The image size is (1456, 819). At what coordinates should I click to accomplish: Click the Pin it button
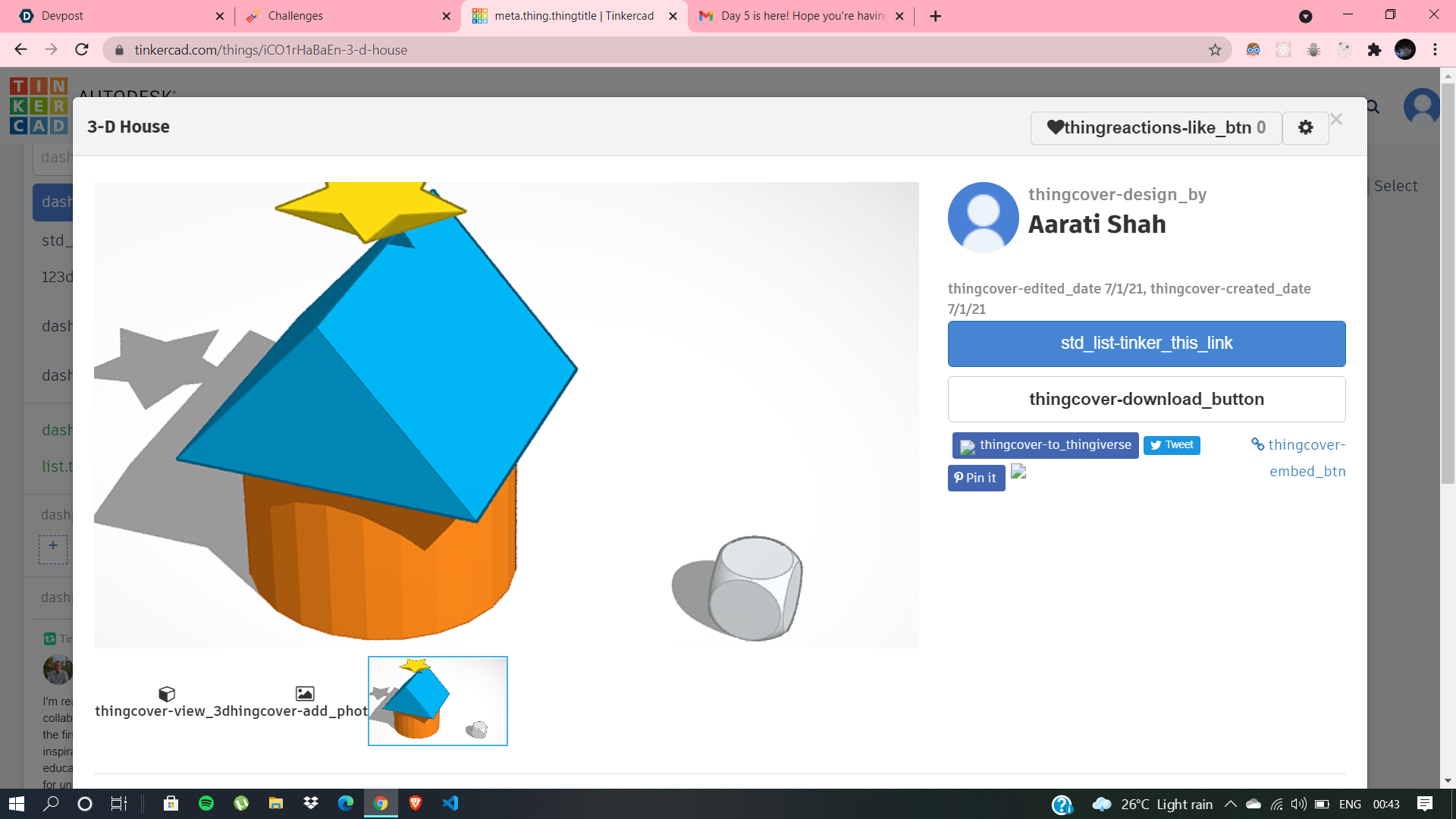976,478
